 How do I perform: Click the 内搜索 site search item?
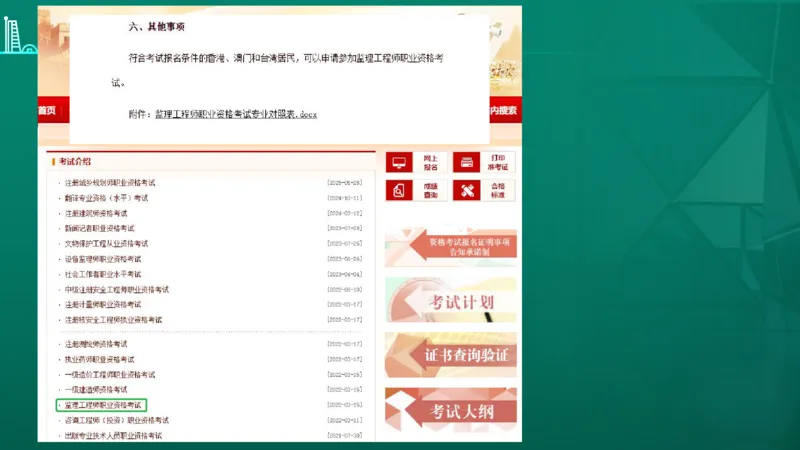point(503,110)
